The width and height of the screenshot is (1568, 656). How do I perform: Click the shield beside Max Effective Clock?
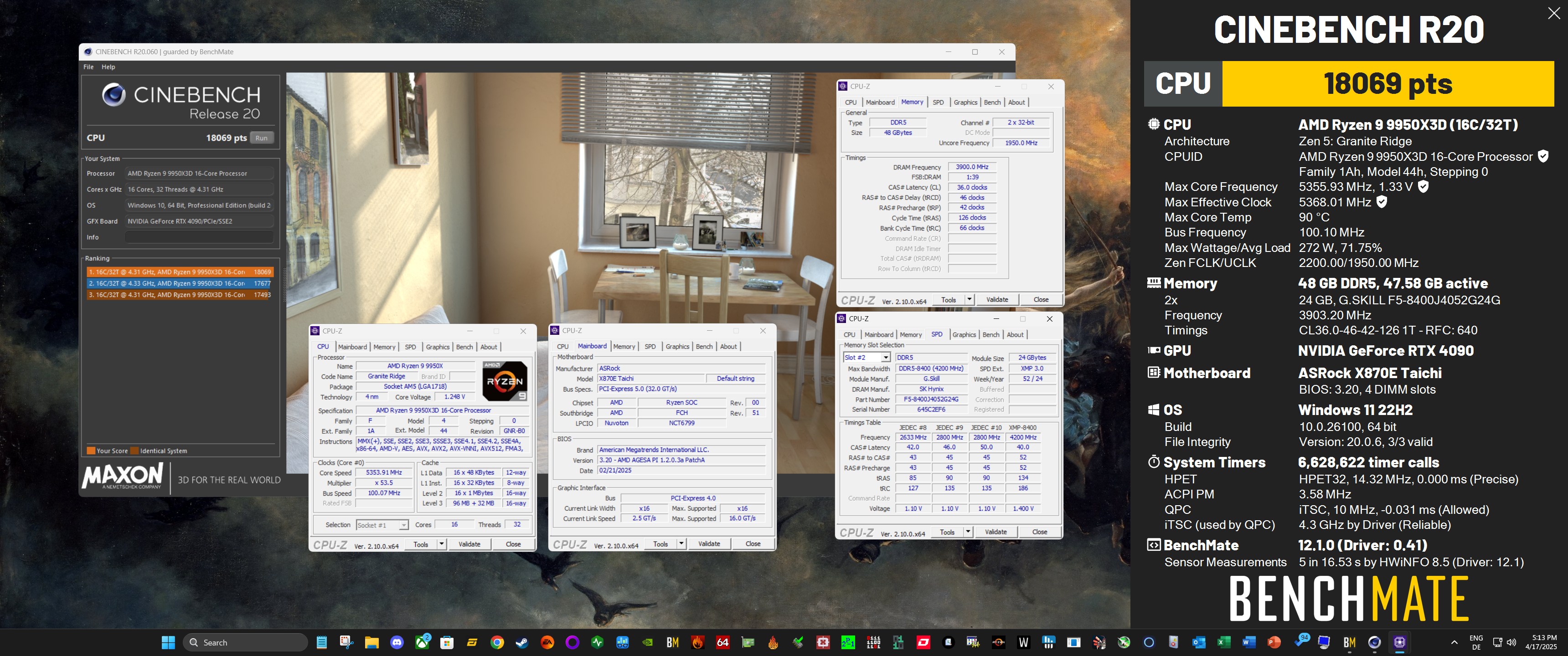[x=1382, y=202]
